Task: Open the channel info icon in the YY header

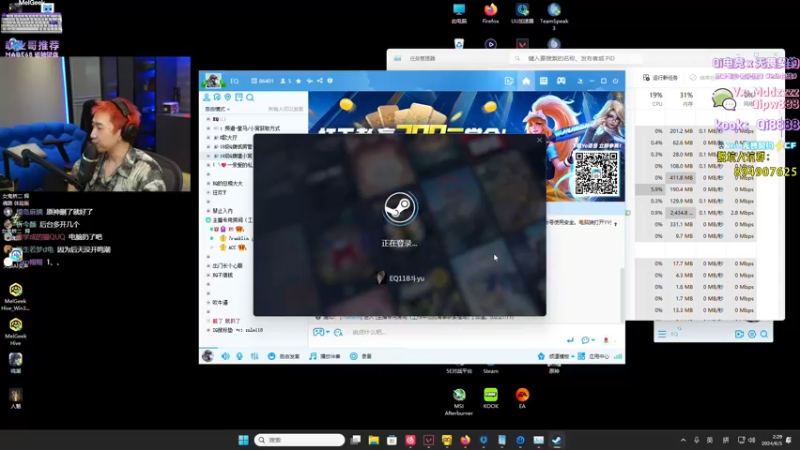Action: tap(330, 81)
